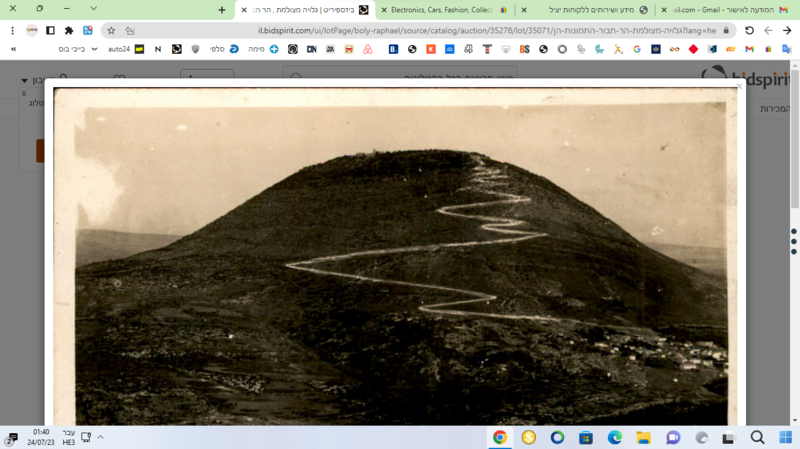Toggle the Chrome side panel icon
Viewport: 800px width, 449px height.
tap(50, 31)
